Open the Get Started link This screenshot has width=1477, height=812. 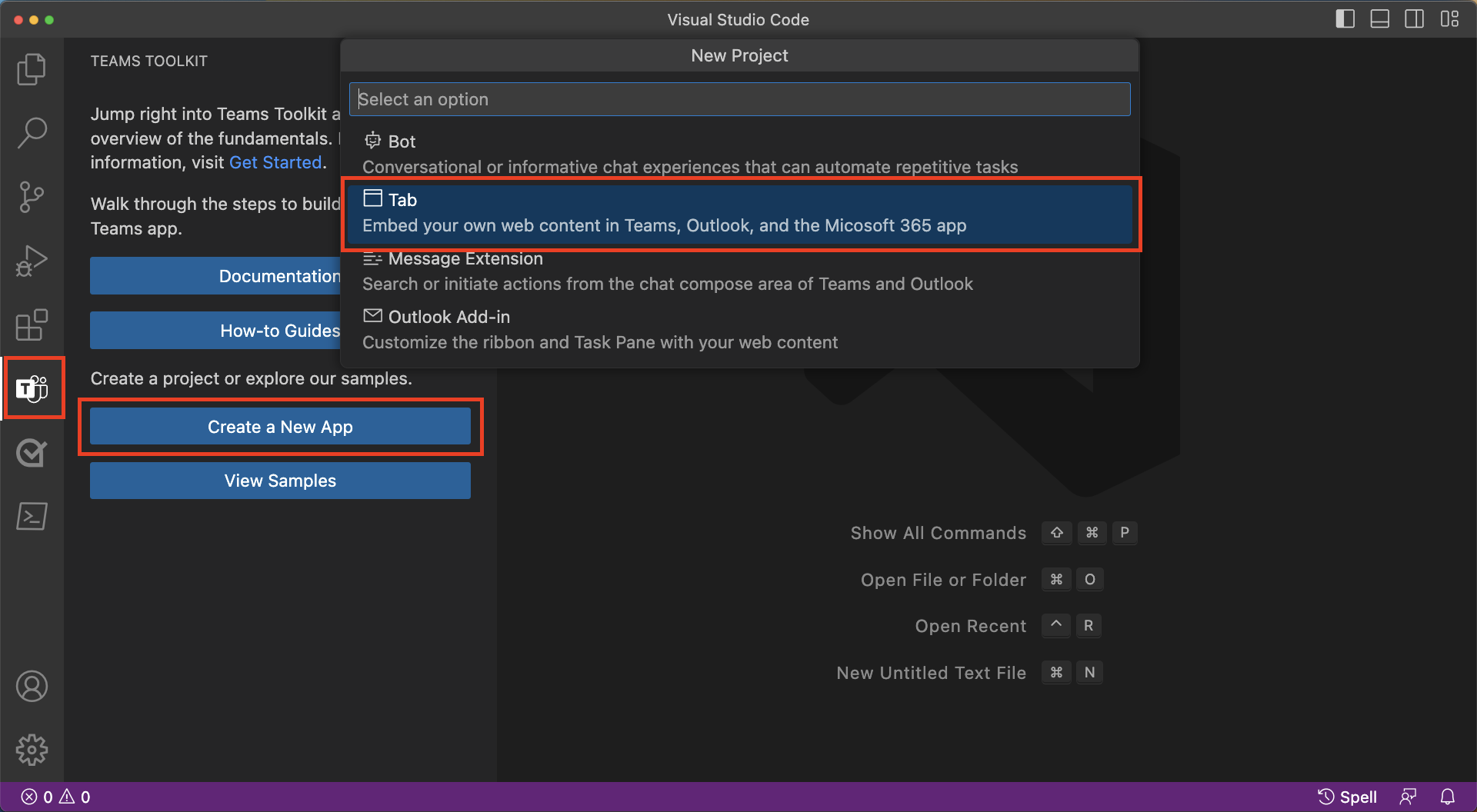(275, 162)
